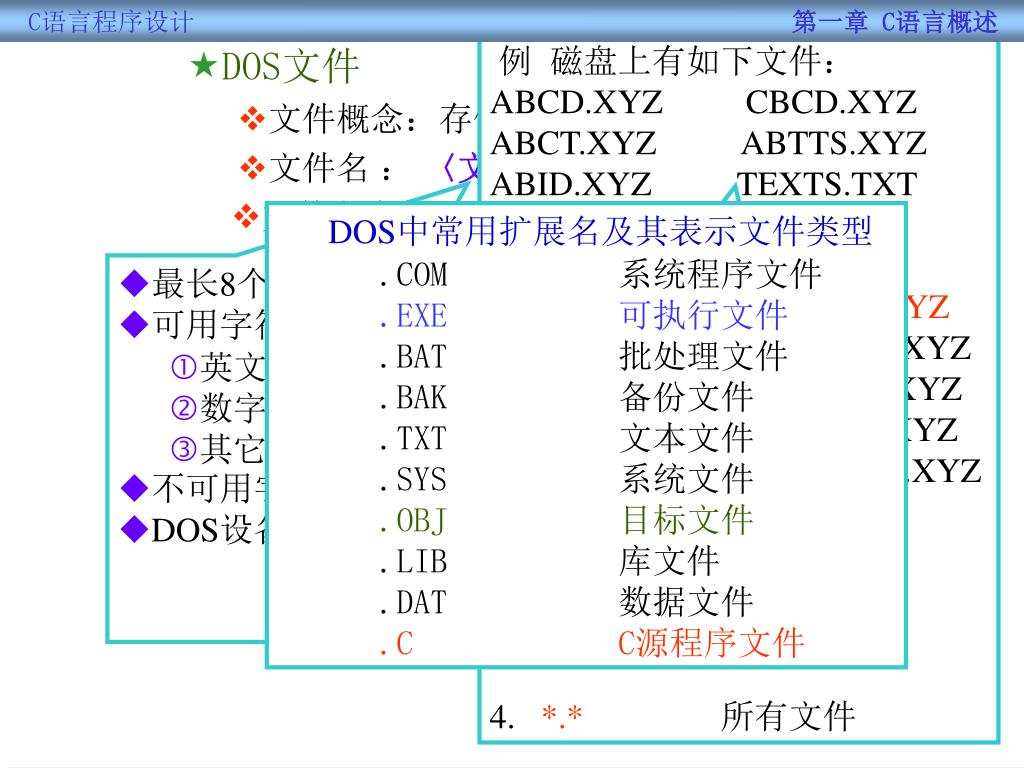Screen dimensions: 1024x768
Task: Click the file name CBCD.XYZ
Action: tap(831, 103)
